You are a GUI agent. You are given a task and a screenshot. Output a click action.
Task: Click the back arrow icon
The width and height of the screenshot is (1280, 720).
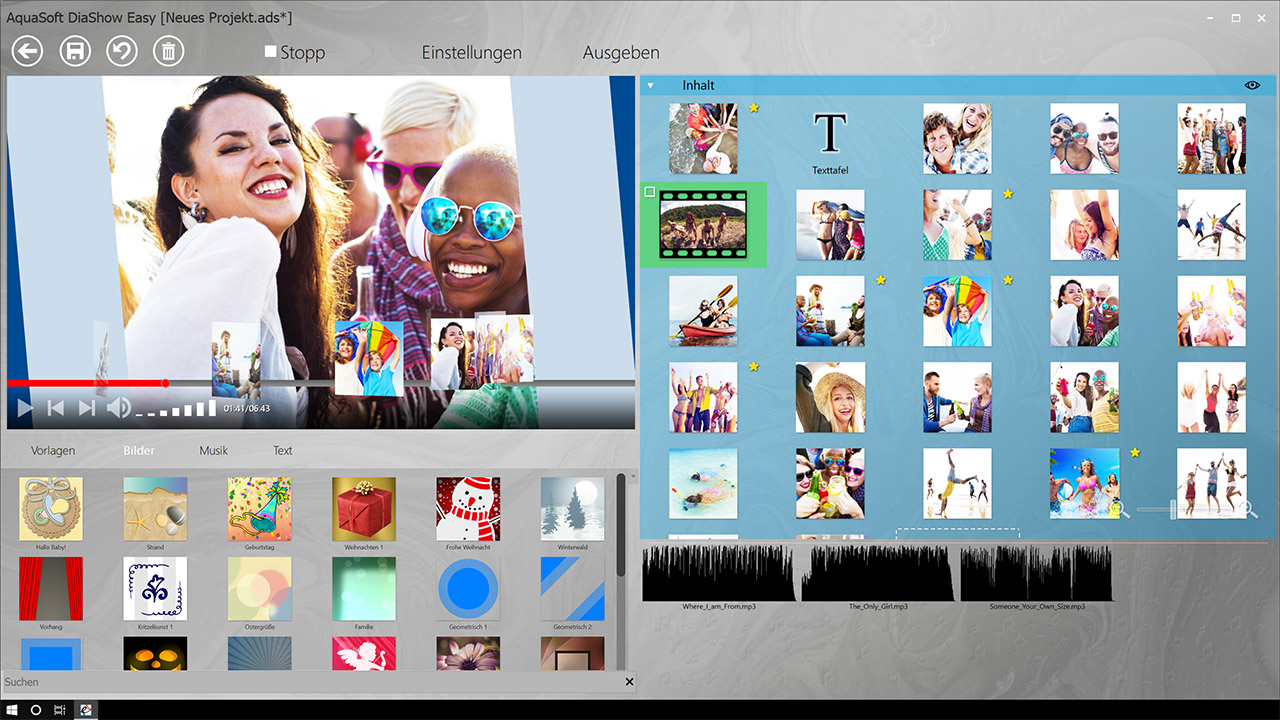click(27, 51)
